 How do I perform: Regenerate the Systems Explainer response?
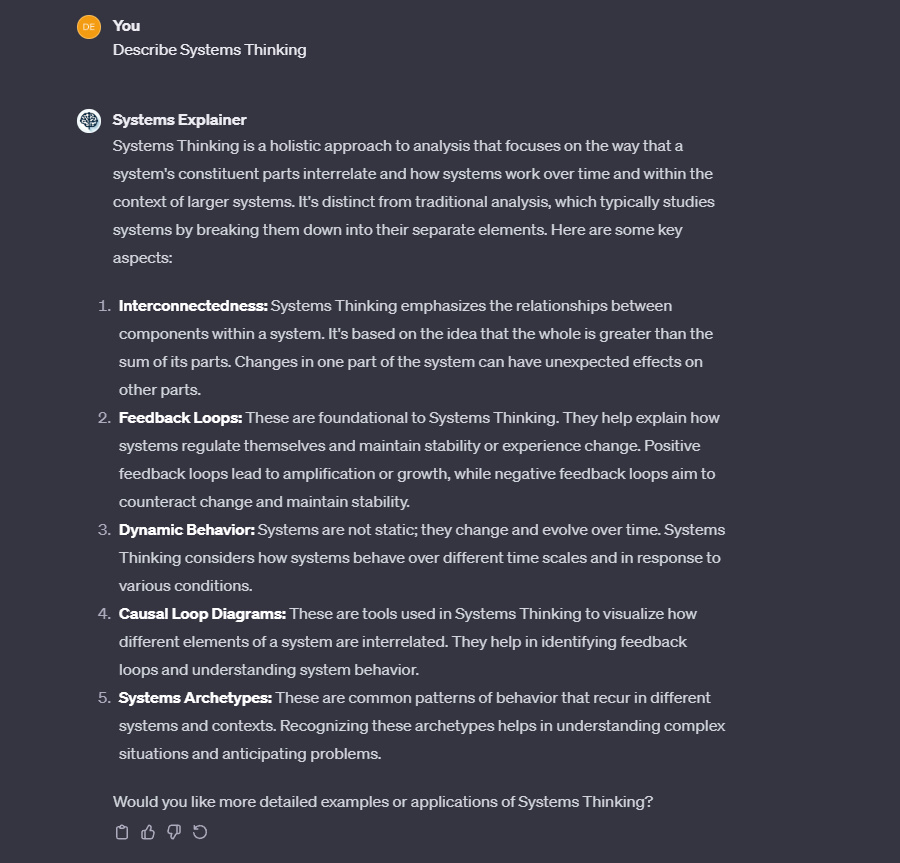200,832
